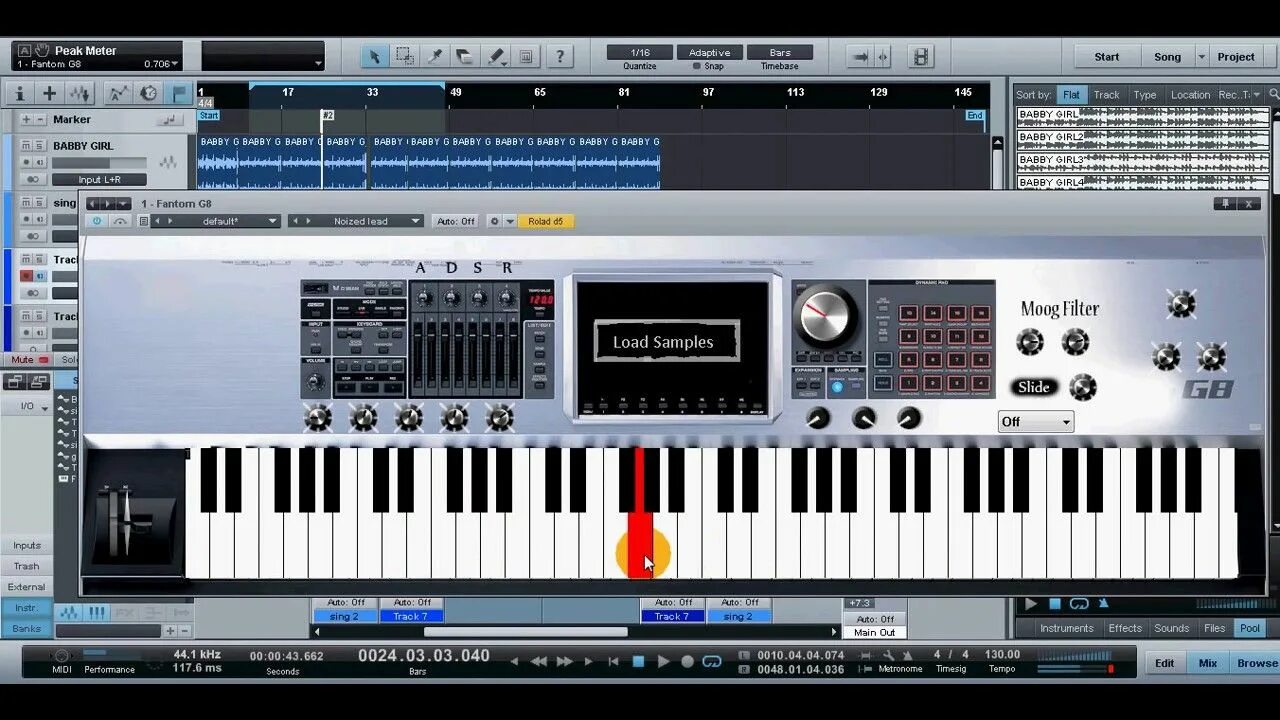Record-arm the BABBY GIRL track

[x=26, y=162]
